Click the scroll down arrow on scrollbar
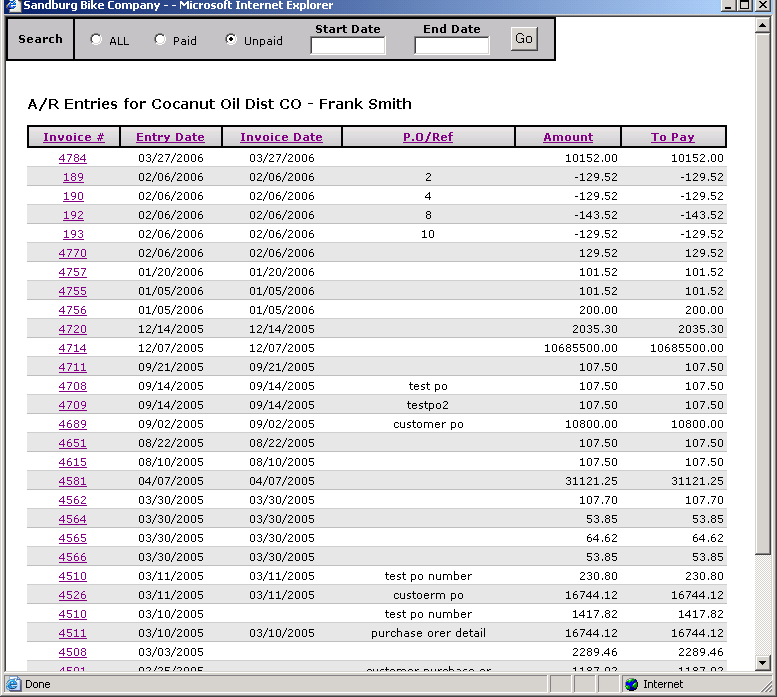Image resolution: width=777 pixels, height=697 pixels. coord(763,662)
